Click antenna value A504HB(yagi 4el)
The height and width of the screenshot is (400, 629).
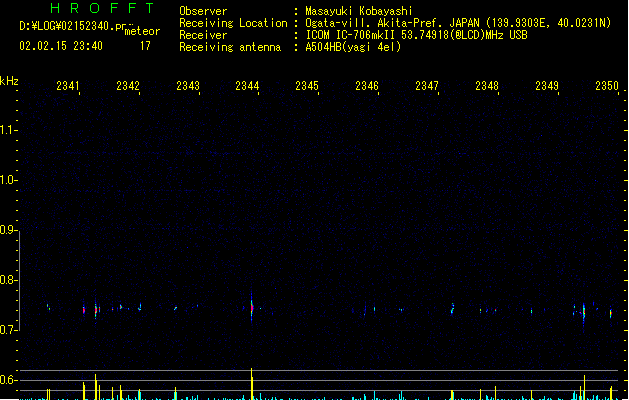point(353,47)
